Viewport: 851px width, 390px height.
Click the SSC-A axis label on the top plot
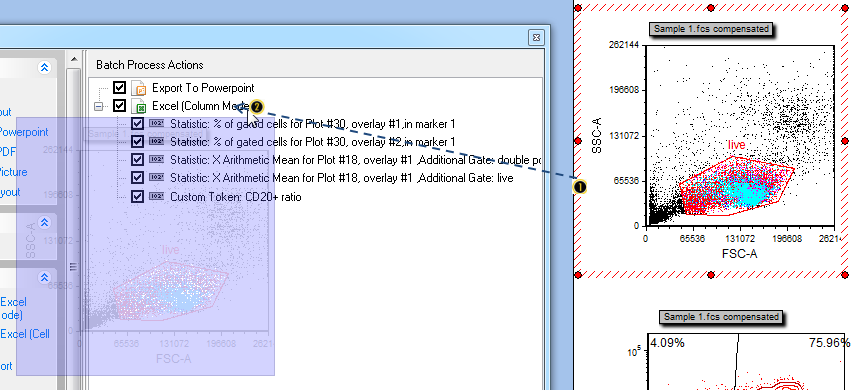(x=597, y=135)
